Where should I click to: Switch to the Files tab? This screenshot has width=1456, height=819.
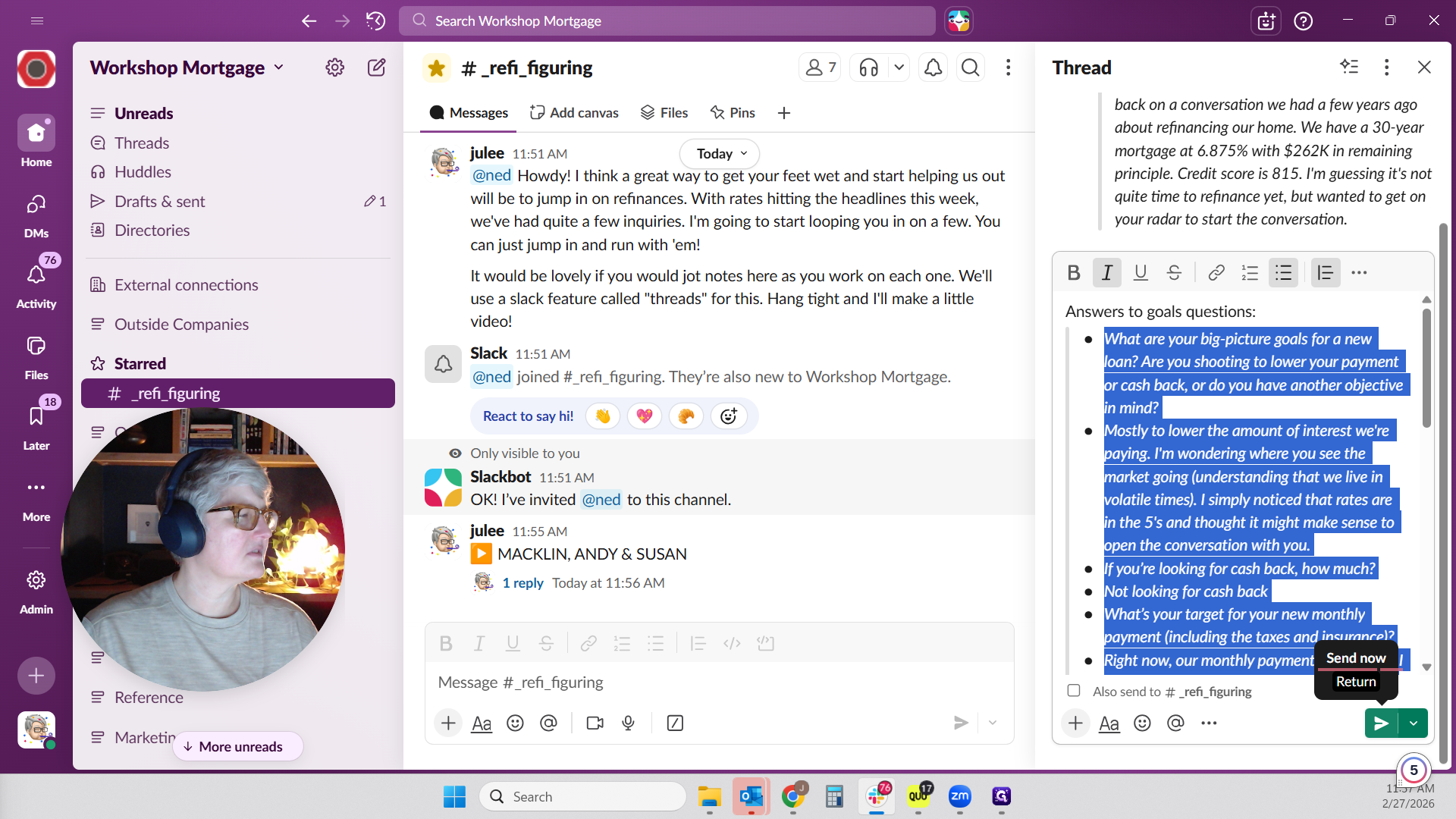click(664, 113)
